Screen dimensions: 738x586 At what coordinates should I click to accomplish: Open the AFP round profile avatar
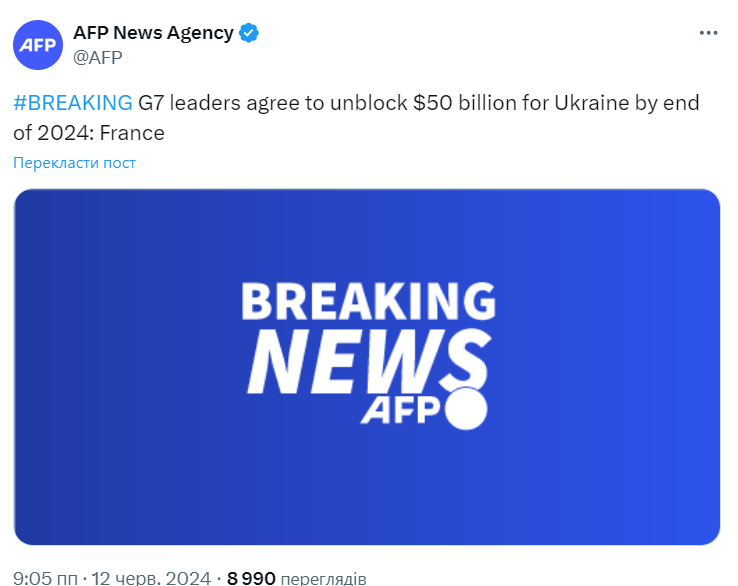coord(38,45)
